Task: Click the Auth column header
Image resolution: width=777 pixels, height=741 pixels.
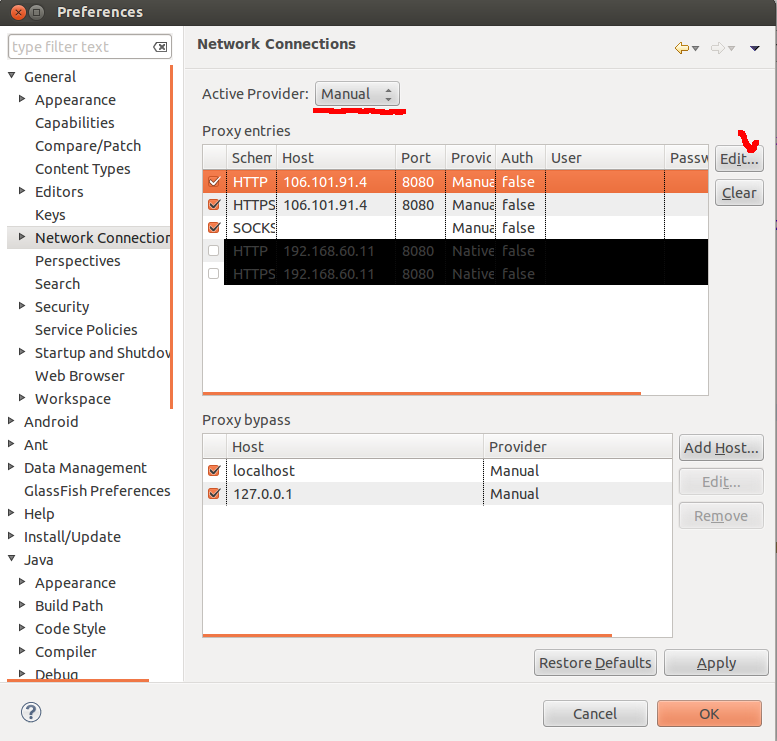Action: point(520,158)
